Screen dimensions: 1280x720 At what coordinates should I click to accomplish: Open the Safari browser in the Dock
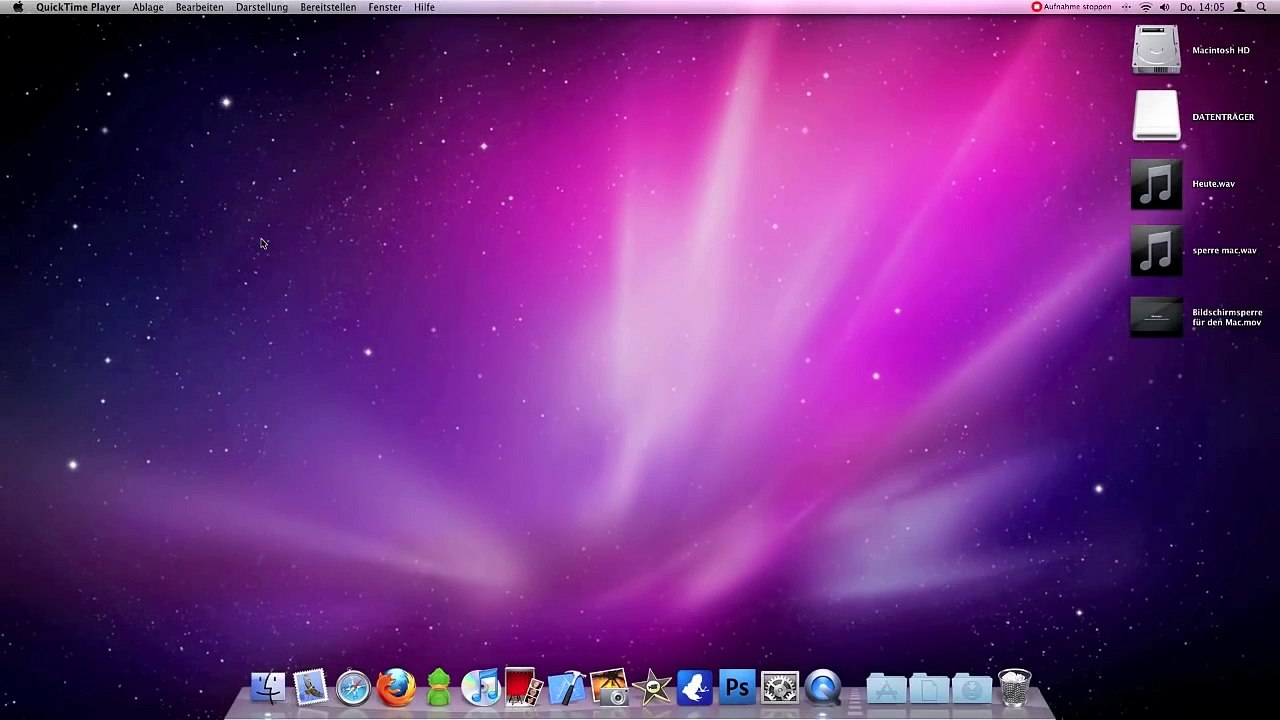[353, 688]
